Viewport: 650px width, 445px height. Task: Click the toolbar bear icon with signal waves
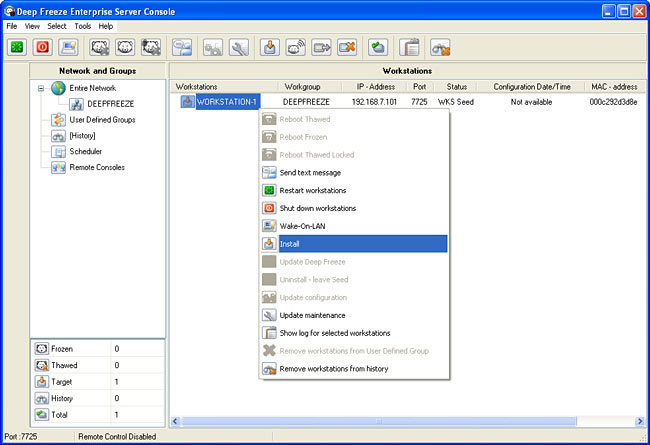coord(296,47)
